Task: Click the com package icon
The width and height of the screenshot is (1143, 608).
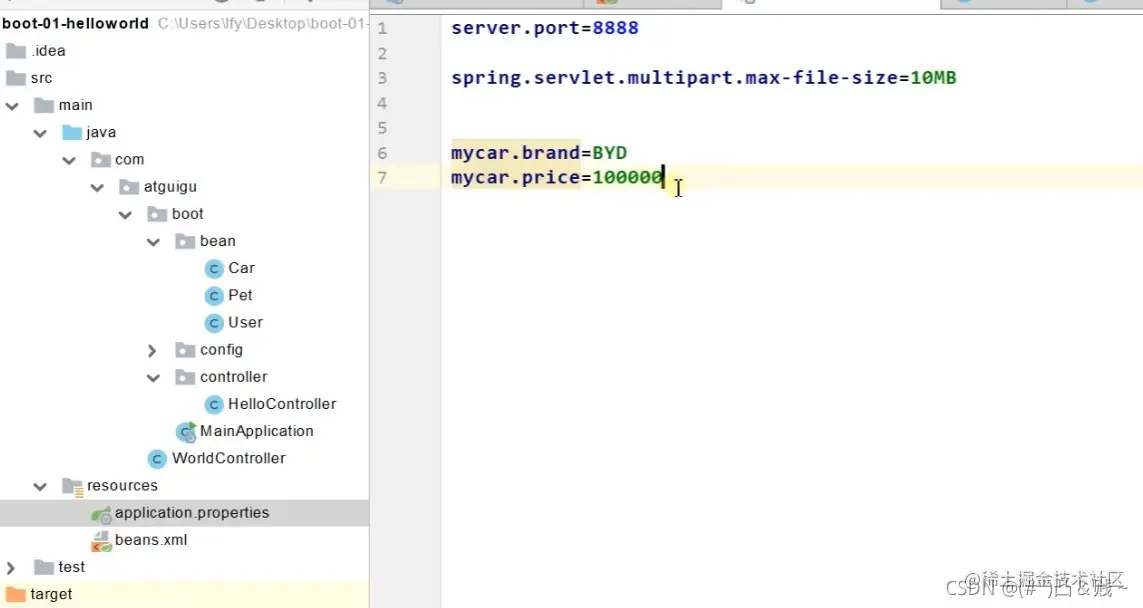Action: [x=101, y=159]
